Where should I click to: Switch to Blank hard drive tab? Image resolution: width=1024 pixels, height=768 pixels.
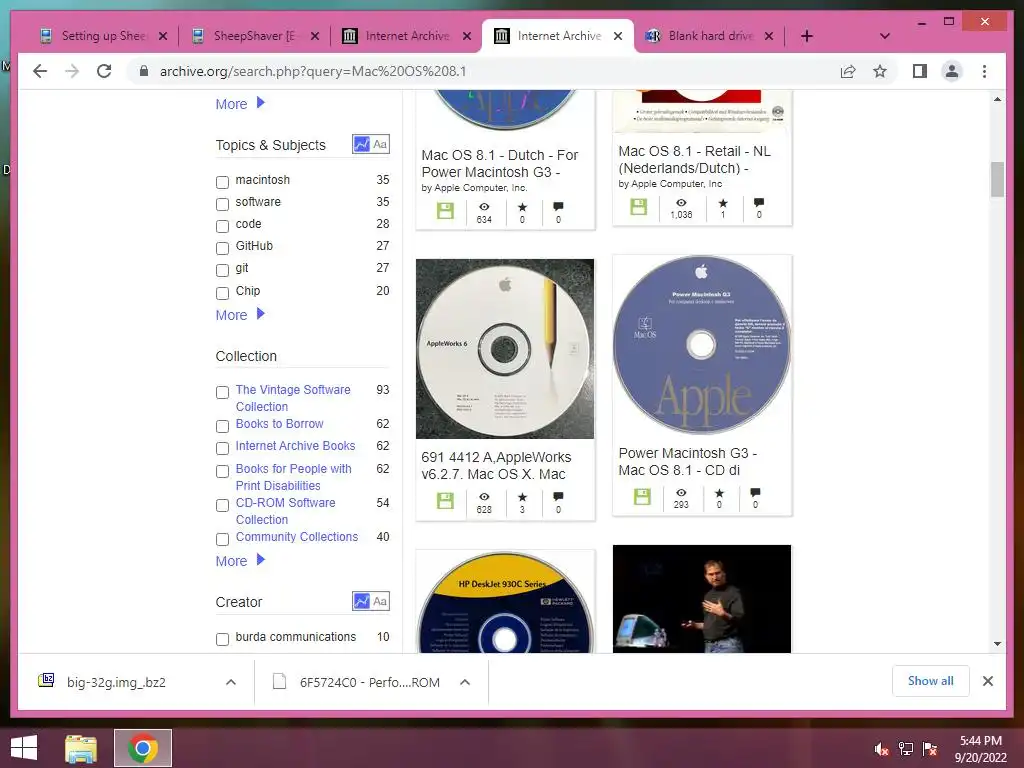(x=711, y=36)
